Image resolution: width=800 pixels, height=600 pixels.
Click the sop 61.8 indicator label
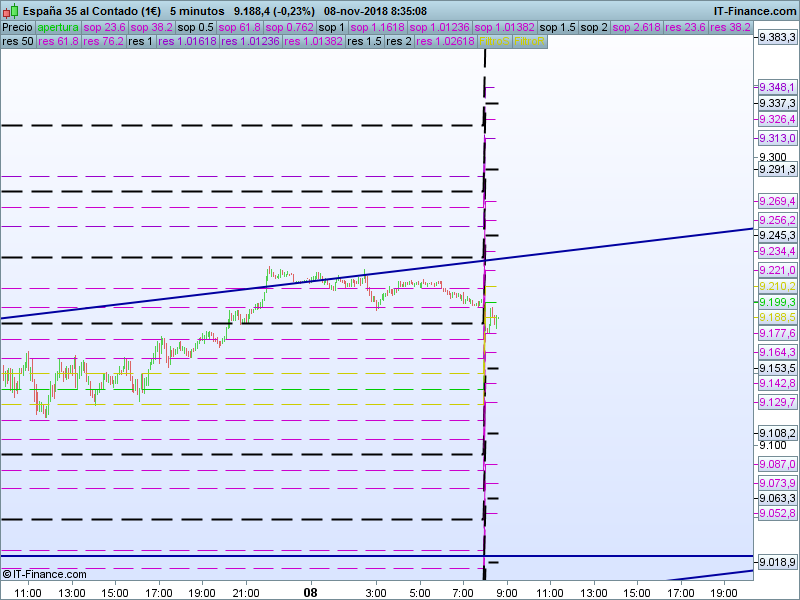pyautogui.click(x=241, y=27)
